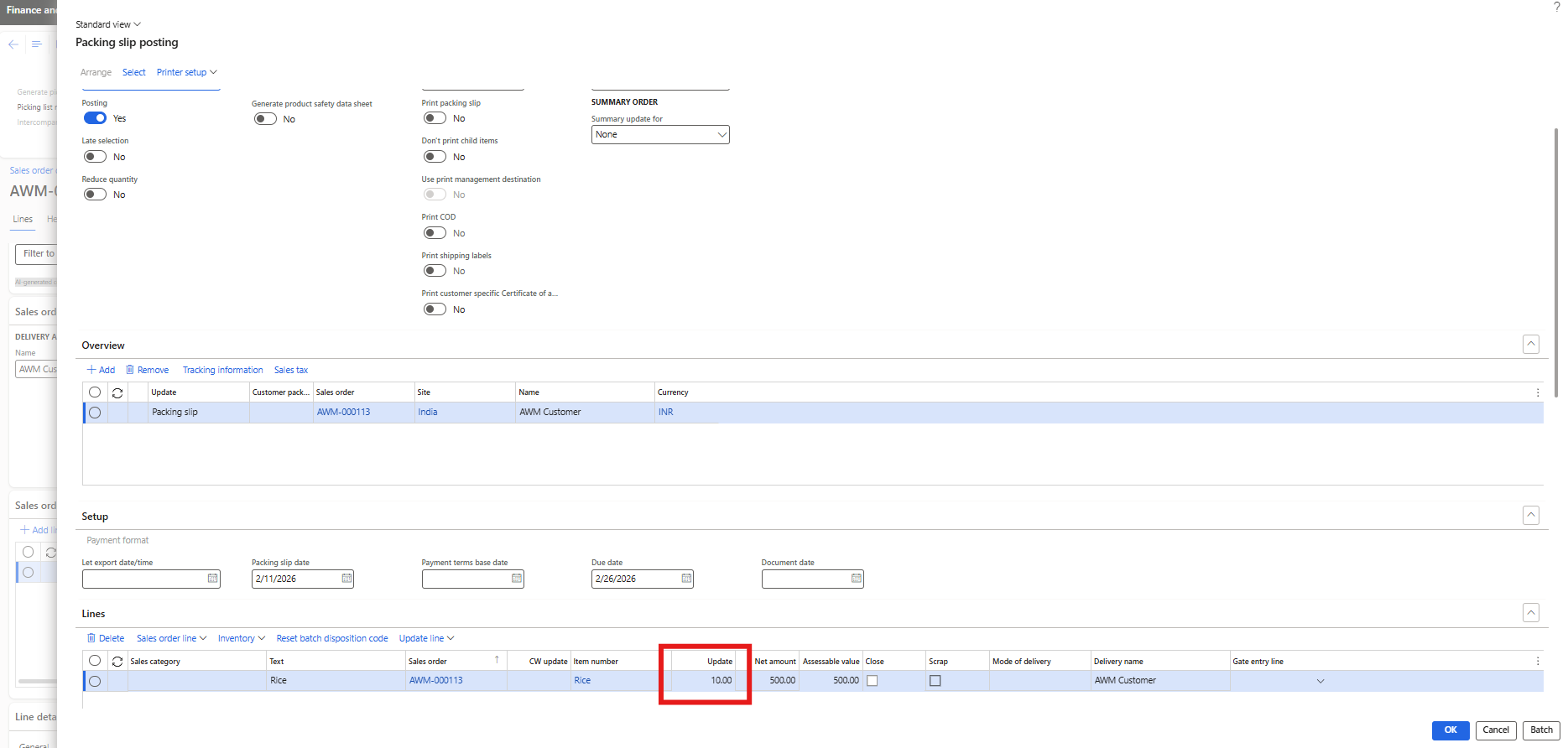This screenshot has height=748, width=1568.
Task: Add a new row in Overview
Action: (x=101, y=370)
